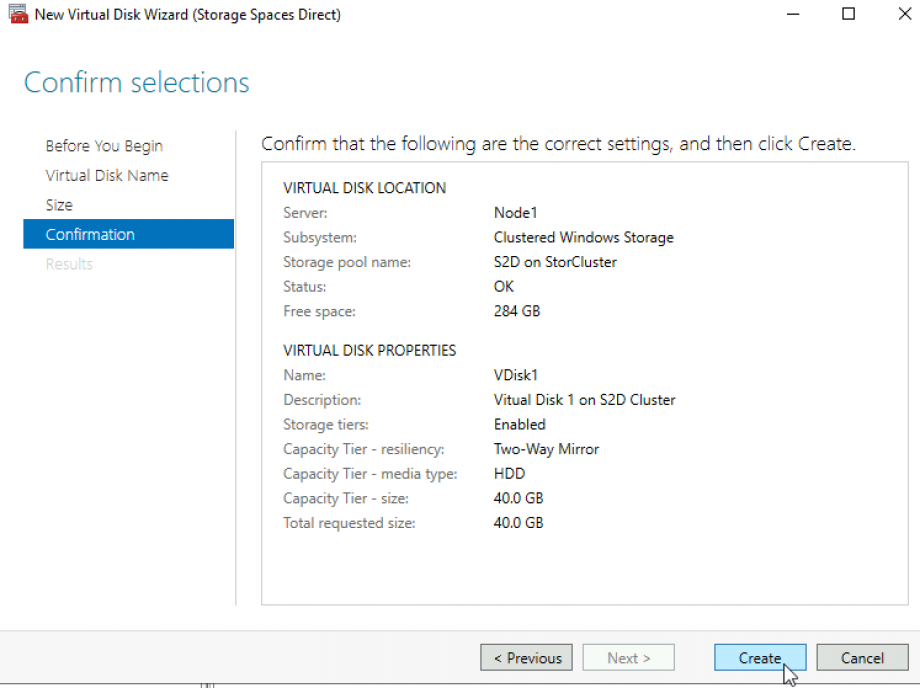This screenshot has height=688, width=920.
Task: Click the Create button
Action: (759, 657)
